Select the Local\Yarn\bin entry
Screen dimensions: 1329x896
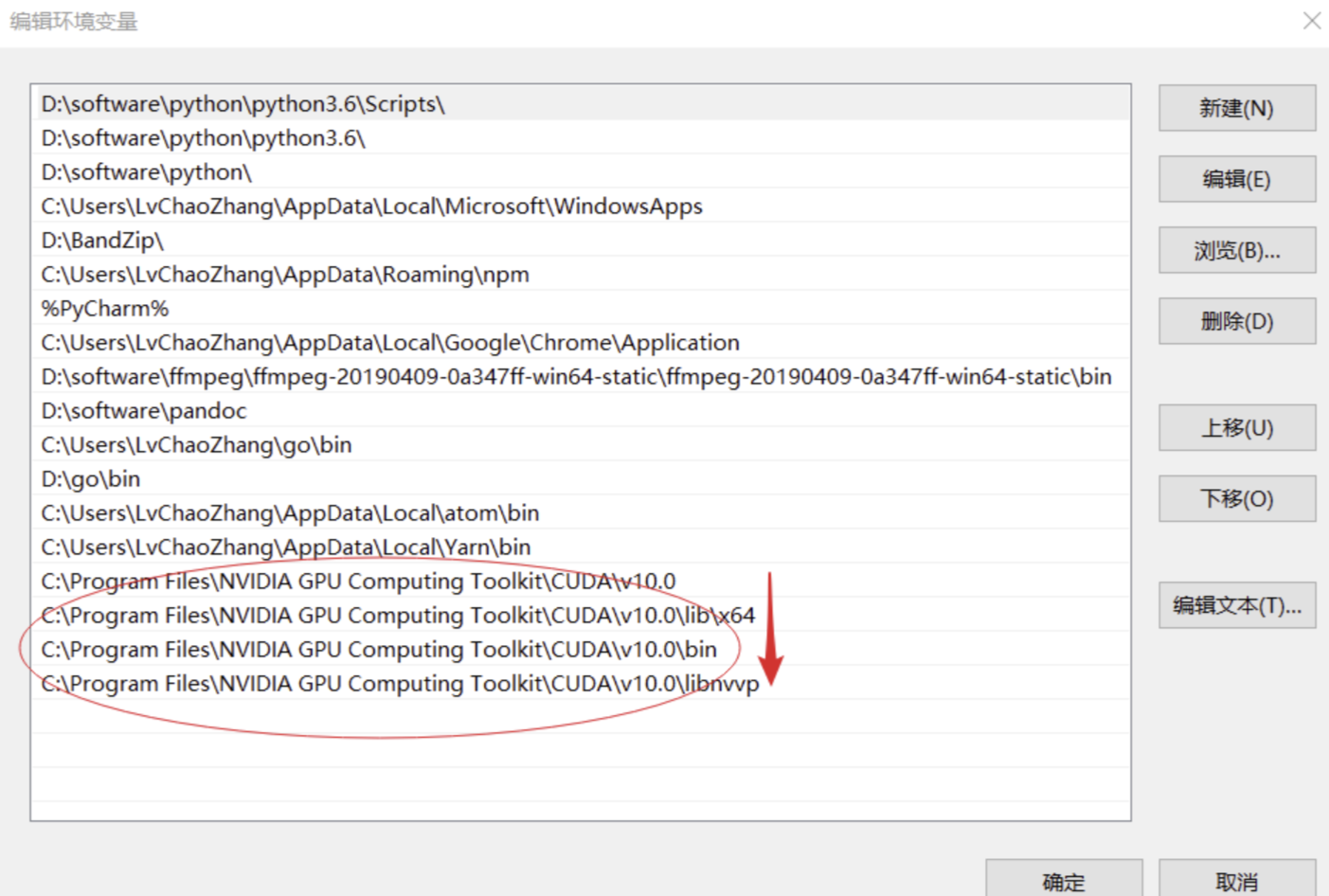tap(581, 547)
